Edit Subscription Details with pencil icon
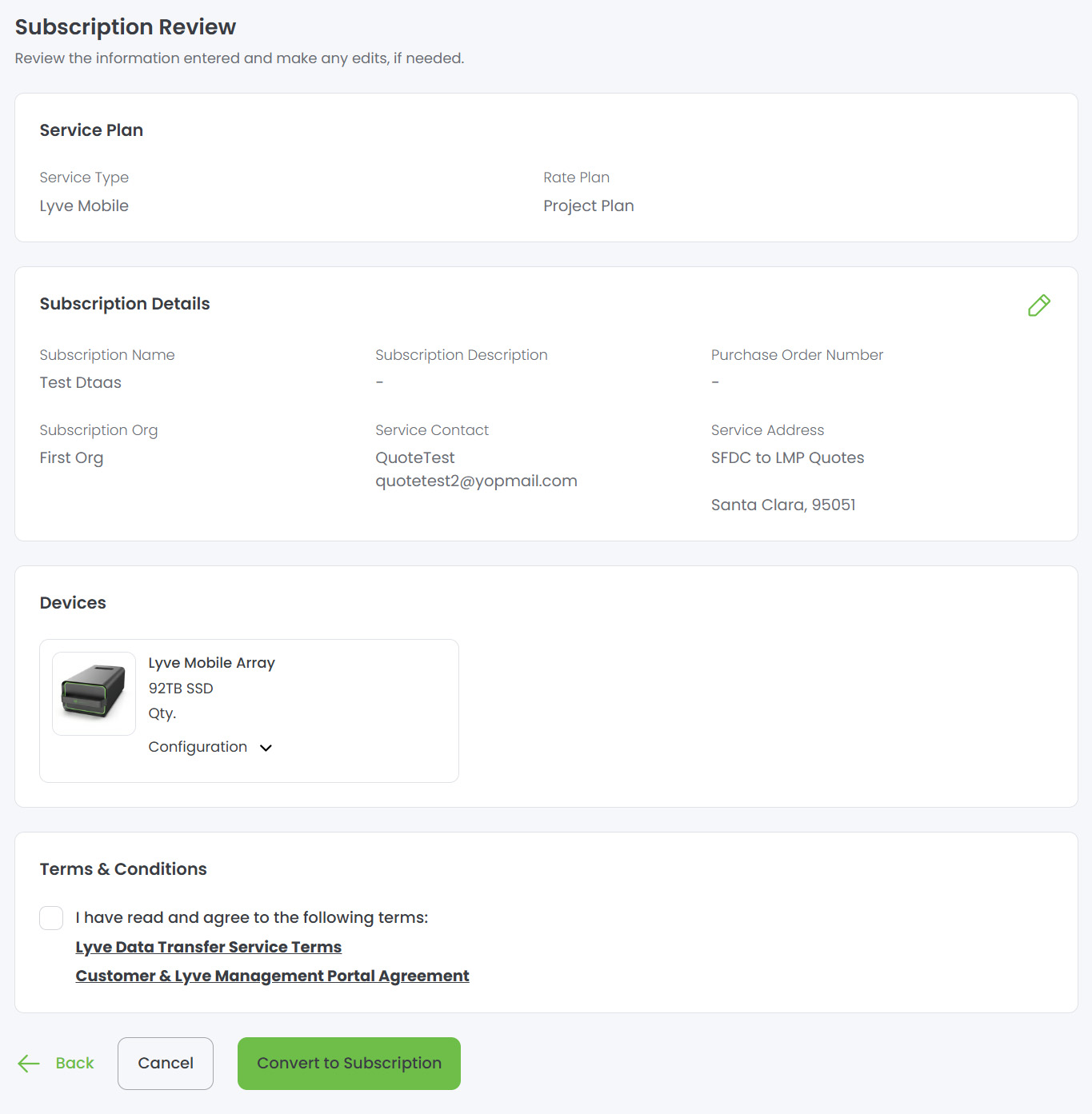 pyautogui.click(x=1038, y=305)
